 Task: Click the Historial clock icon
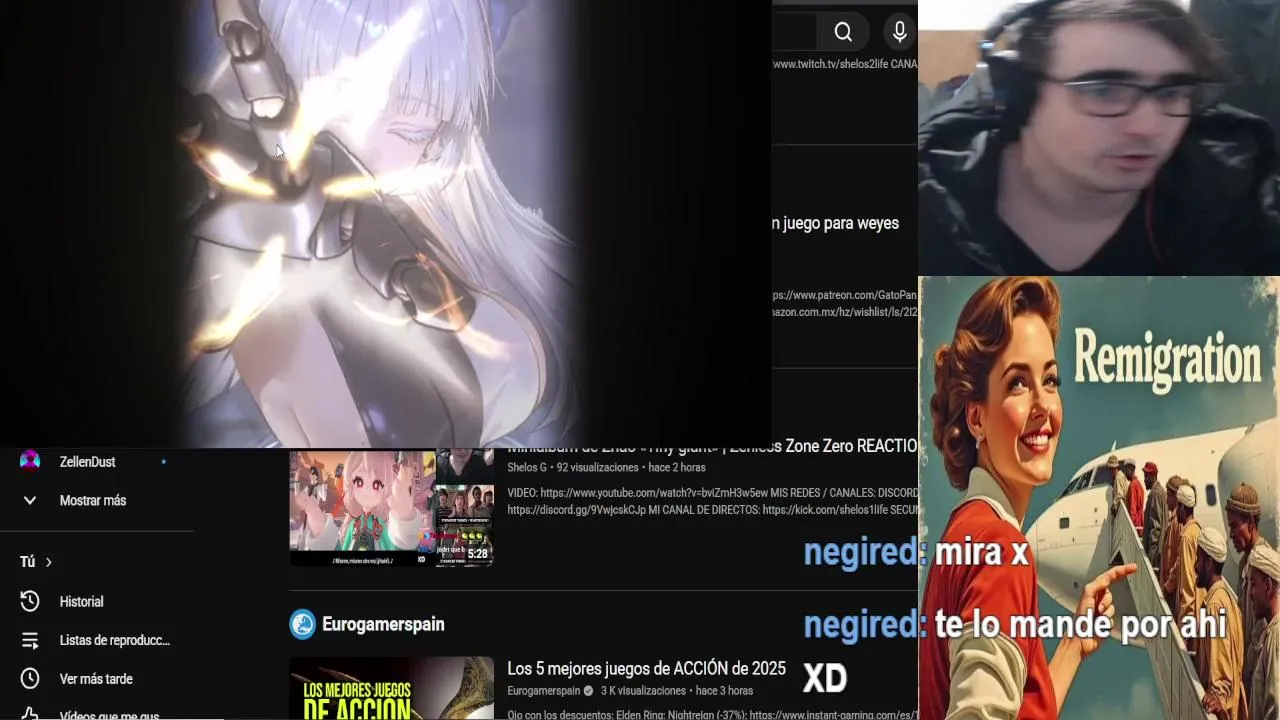30,601
